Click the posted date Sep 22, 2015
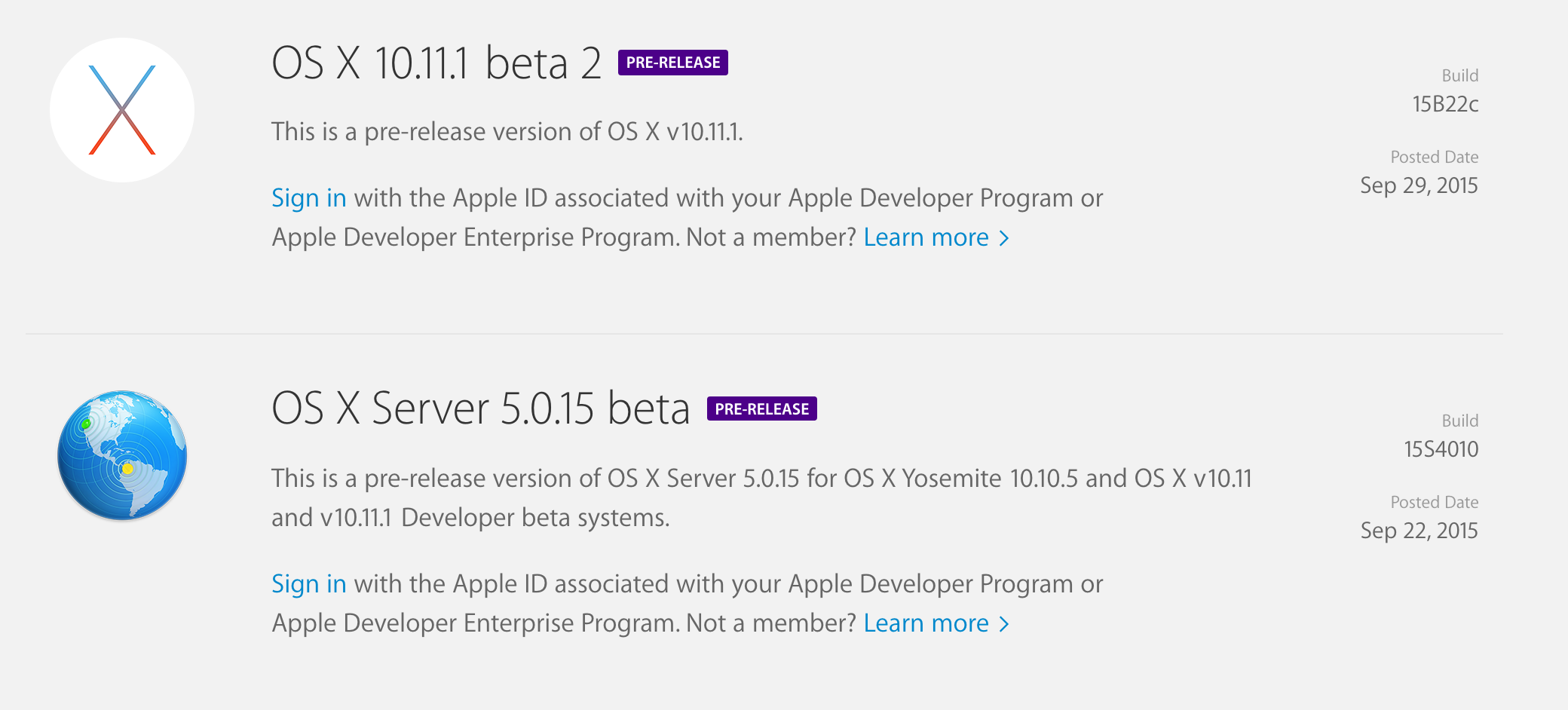Image resolution: width=1568 pixels, height=710 pixels. tap(1419, 531)
